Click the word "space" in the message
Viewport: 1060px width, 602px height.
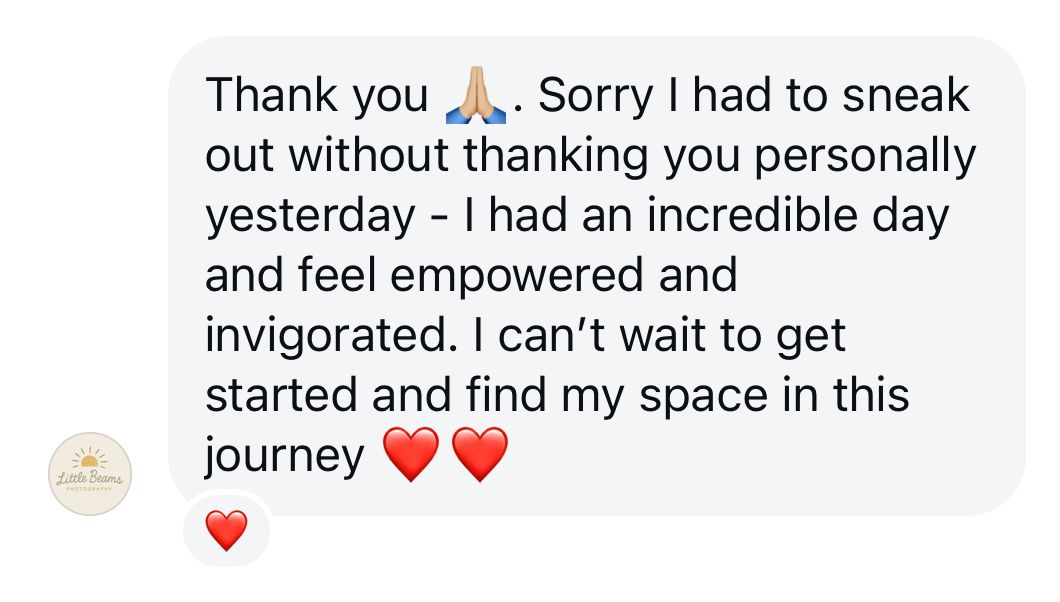point(705,394)
